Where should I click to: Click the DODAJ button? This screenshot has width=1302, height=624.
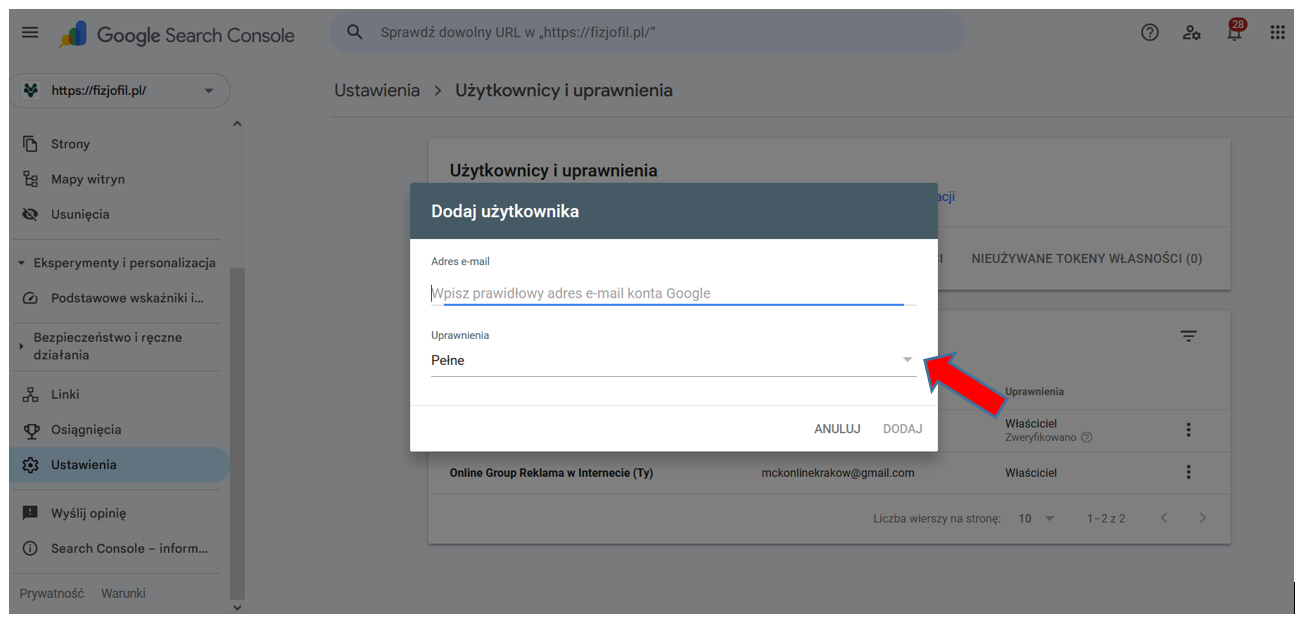pos(902,429)
